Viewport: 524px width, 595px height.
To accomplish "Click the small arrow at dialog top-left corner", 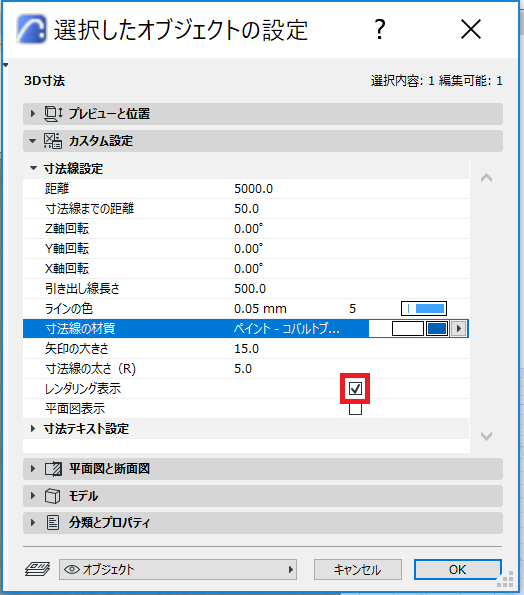I will tap(5, 65).
